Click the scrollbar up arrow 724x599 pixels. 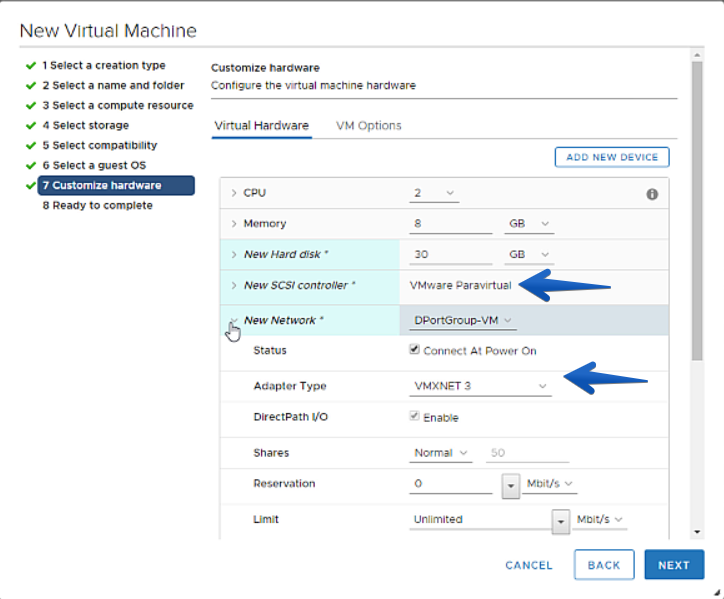click(x=697, y=55)
